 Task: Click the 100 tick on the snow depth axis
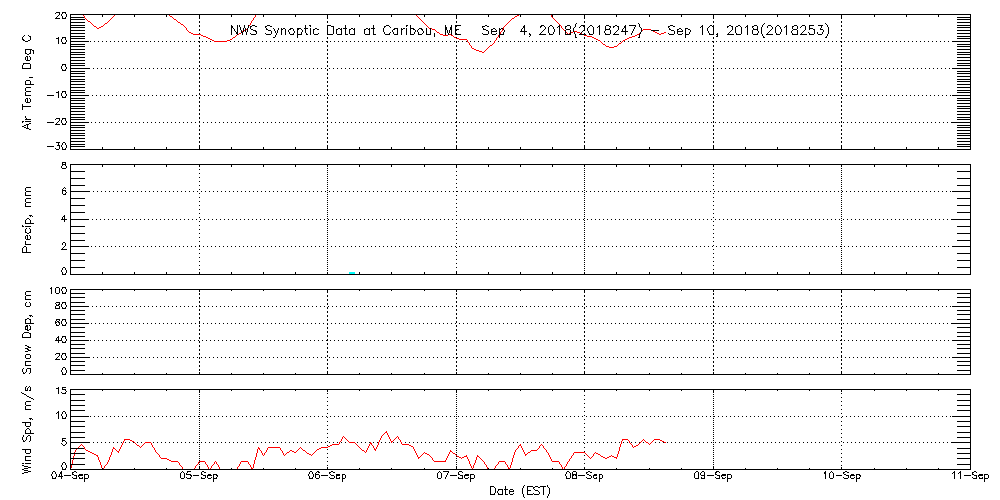pyautogui.click(x=57, y=291)
